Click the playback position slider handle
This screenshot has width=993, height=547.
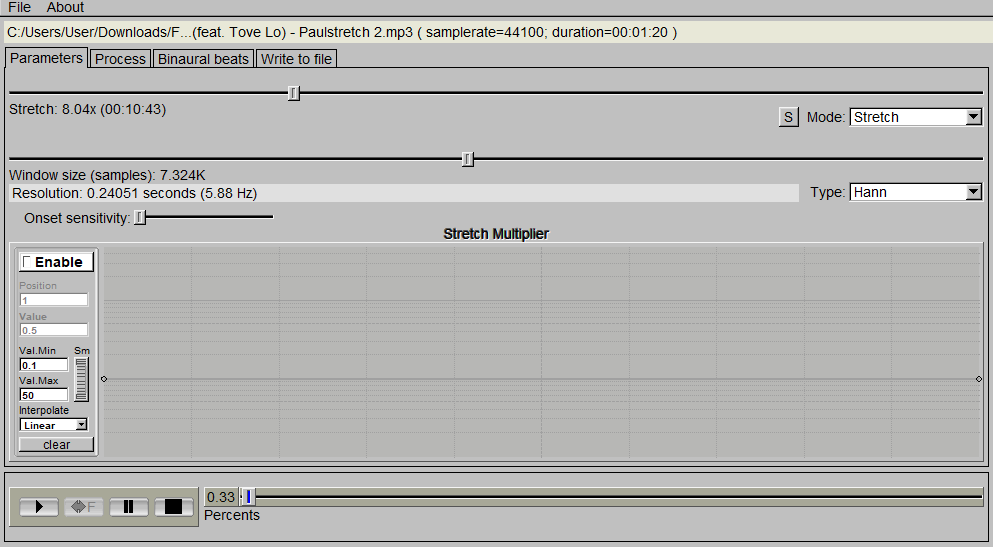coord(248,498)
